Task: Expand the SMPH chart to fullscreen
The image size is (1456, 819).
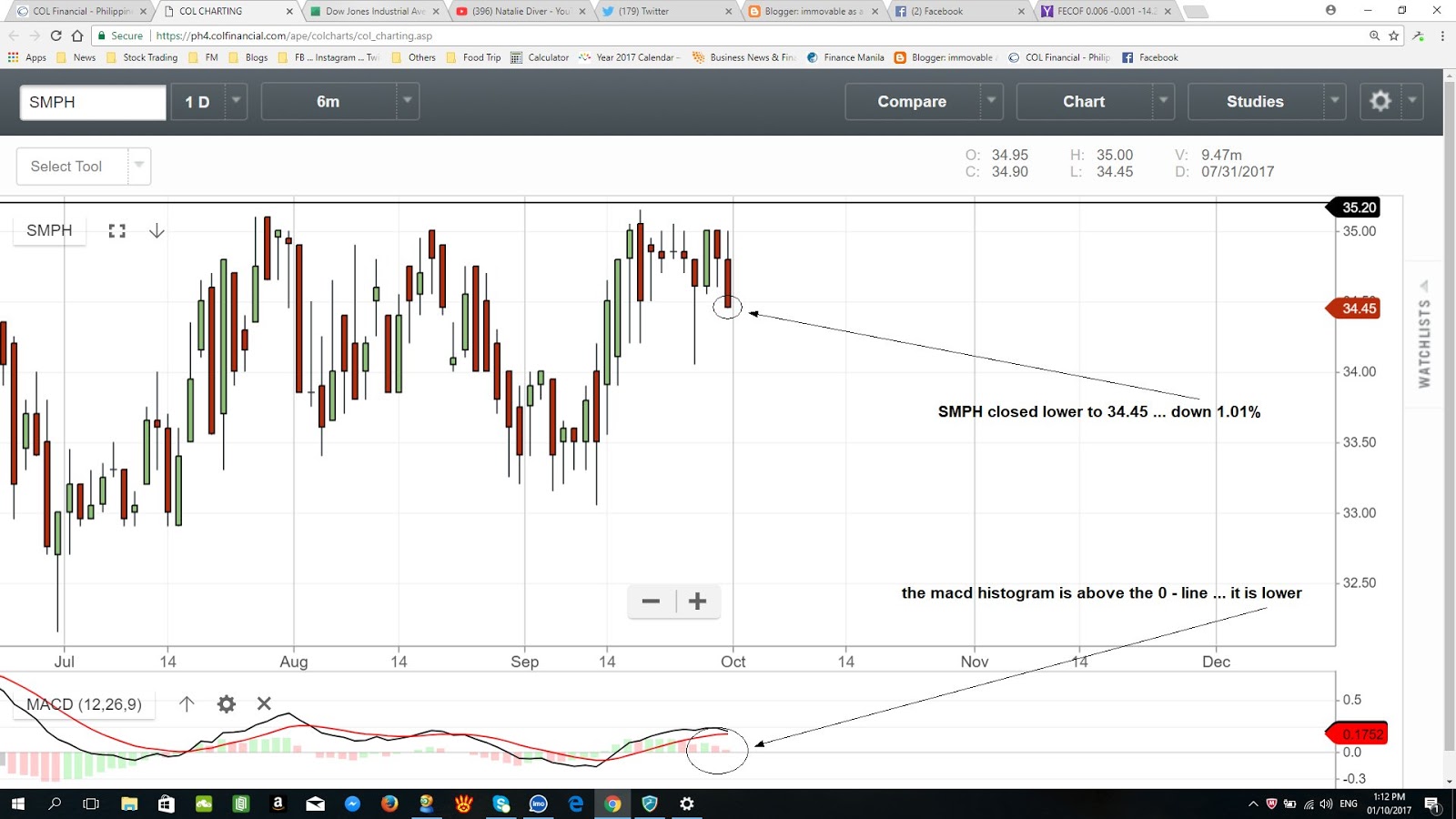Action: (116, 230)
